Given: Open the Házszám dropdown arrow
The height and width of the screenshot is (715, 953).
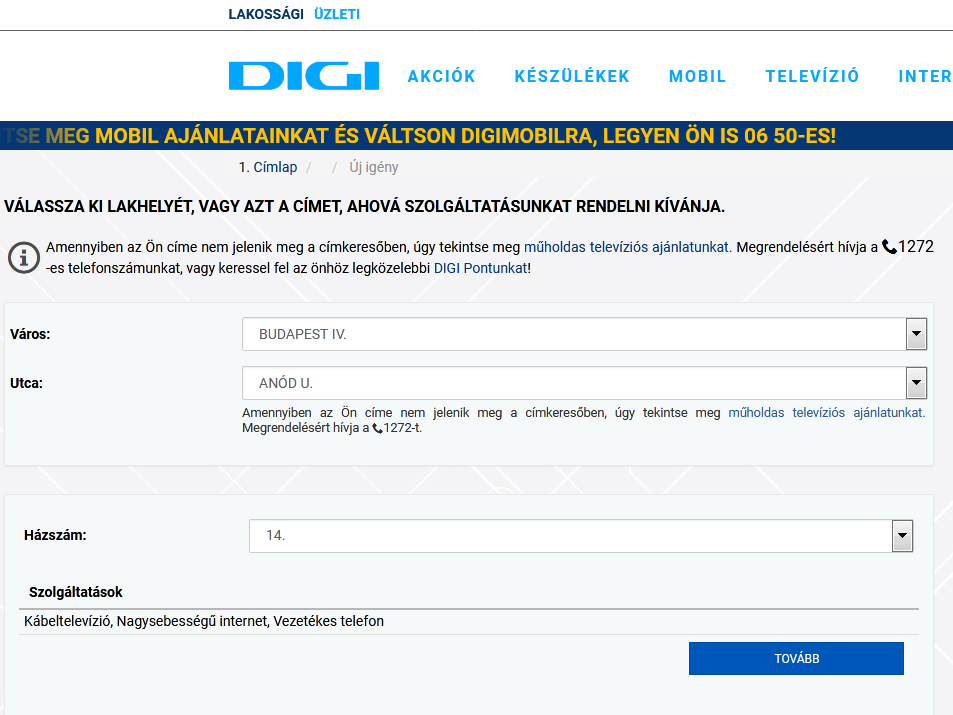Looking at the screenshot, I should pos(902,536).
